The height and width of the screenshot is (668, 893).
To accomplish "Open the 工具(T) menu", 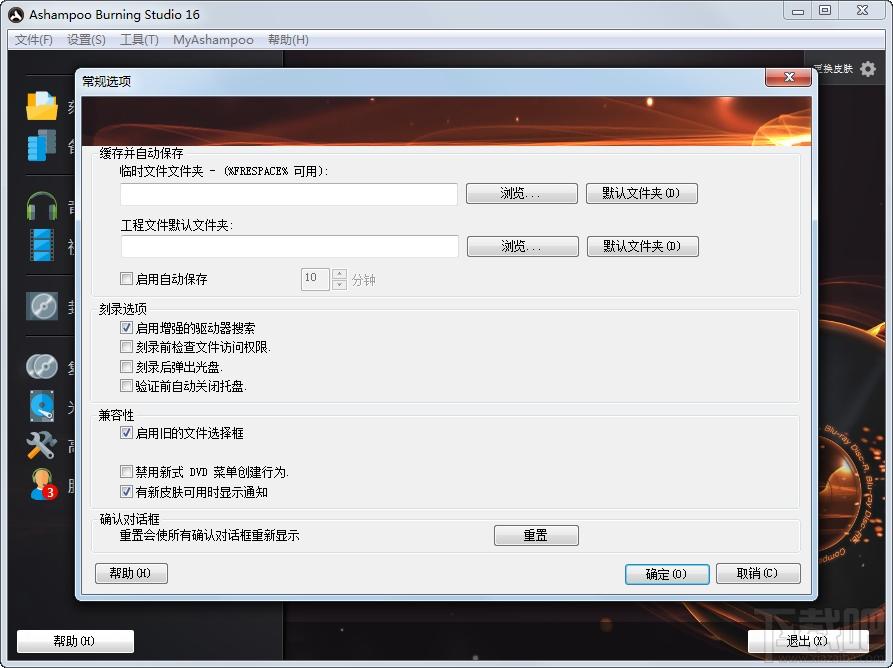I will point(139,40).
